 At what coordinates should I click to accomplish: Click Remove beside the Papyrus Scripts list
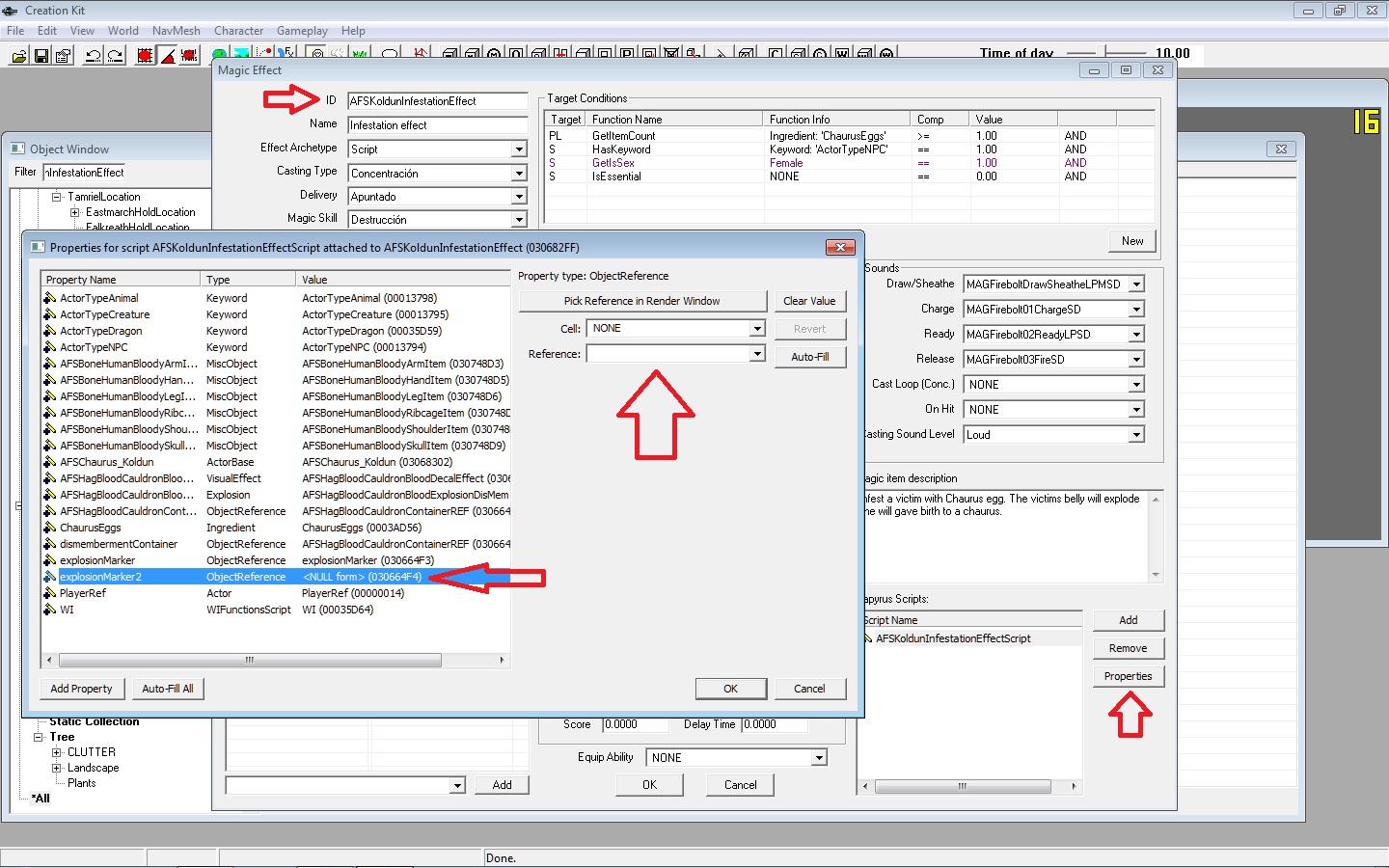[x=1129, y=648]
